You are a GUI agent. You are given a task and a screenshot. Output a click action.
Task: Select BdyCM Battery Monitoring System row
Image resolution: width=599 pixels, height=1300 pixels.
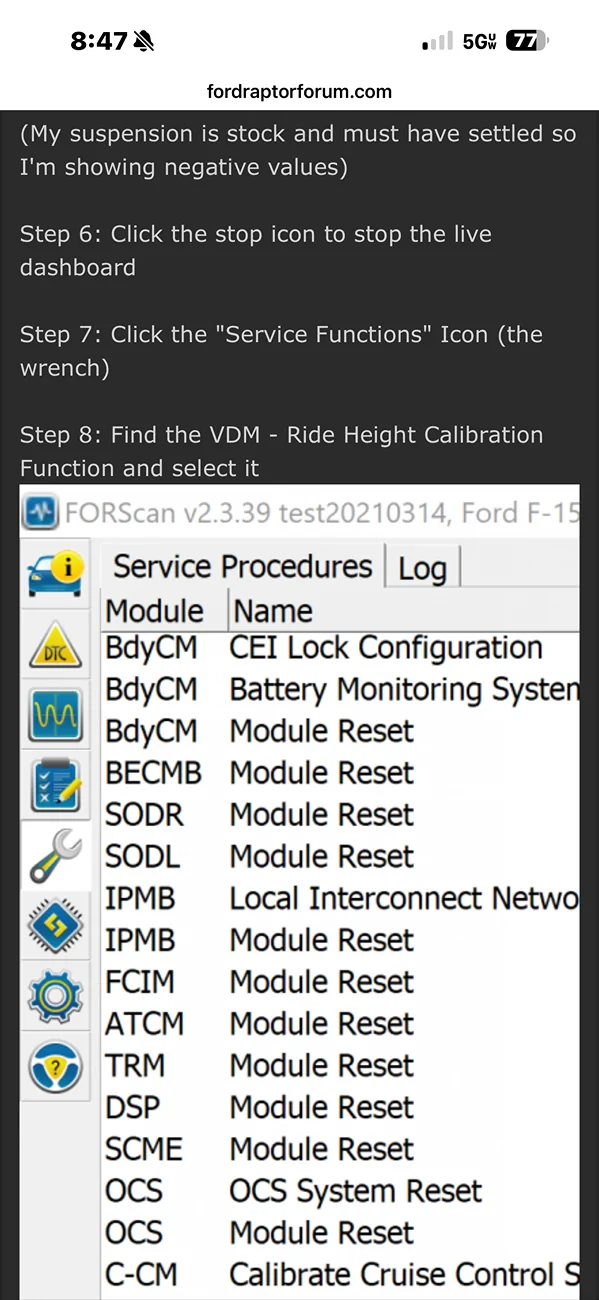(x=340, y=690)
